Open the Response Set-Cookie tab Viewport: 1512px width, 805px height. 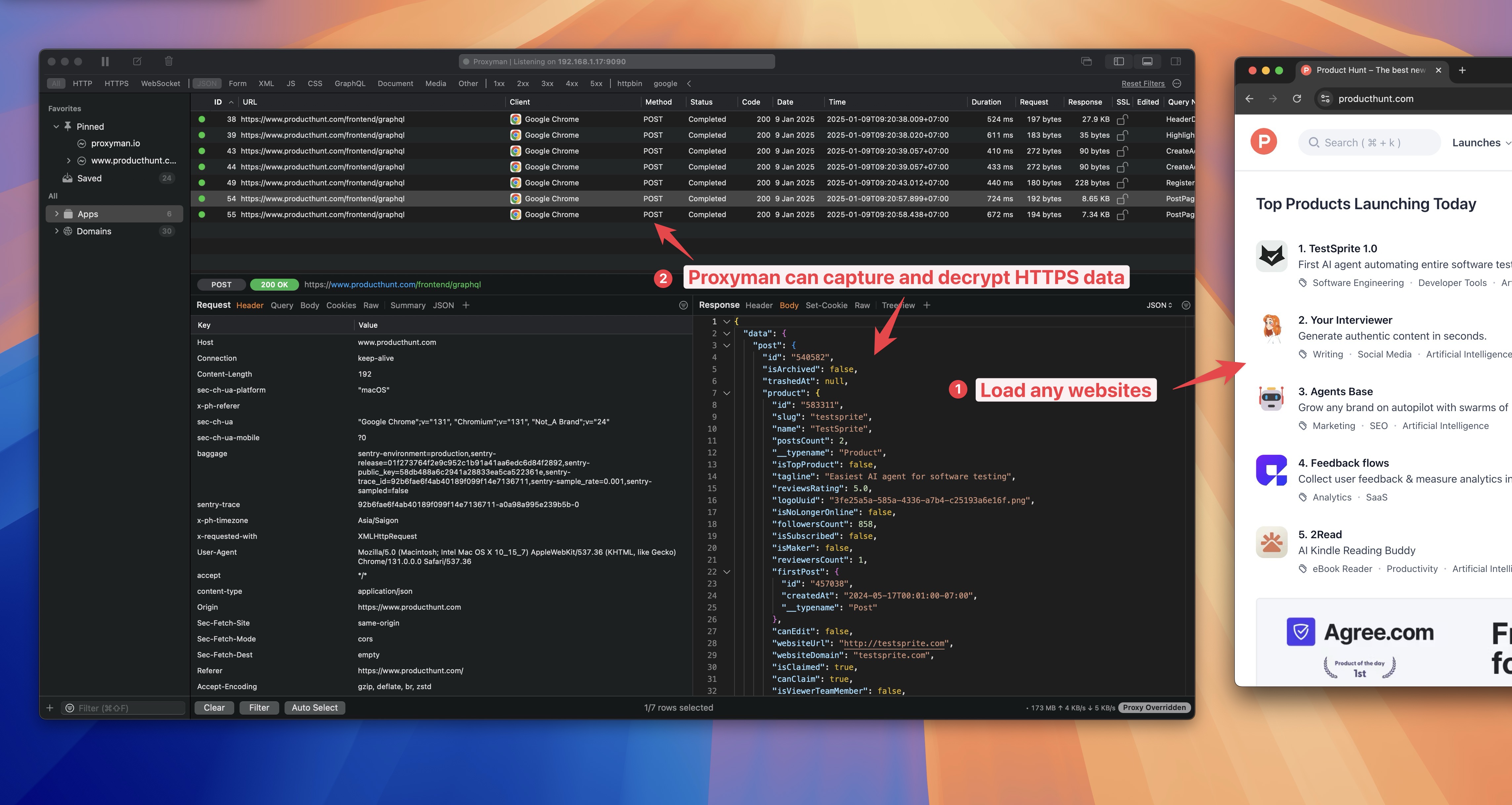[x=826, y=305]
